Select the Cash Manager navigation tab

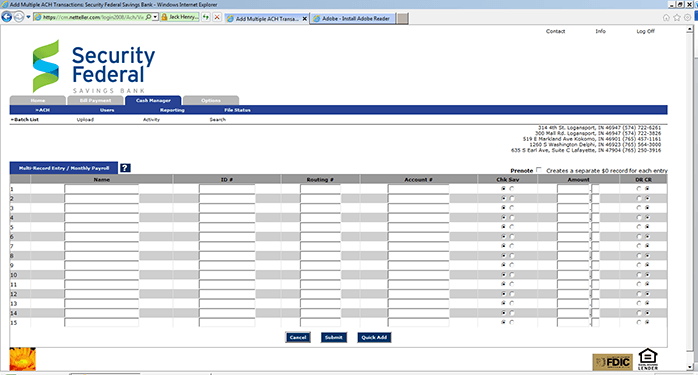point(153,101)
